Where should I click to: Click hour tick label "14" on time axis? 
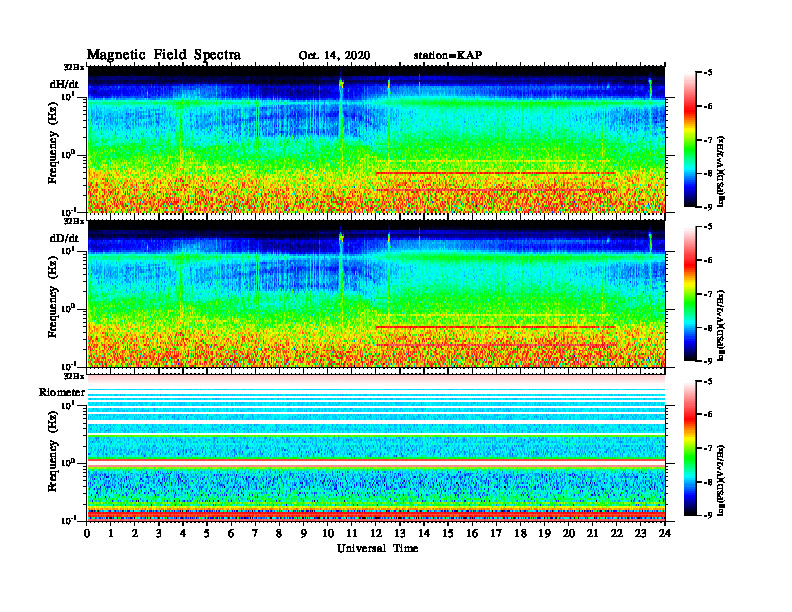(x=424, y=534)
